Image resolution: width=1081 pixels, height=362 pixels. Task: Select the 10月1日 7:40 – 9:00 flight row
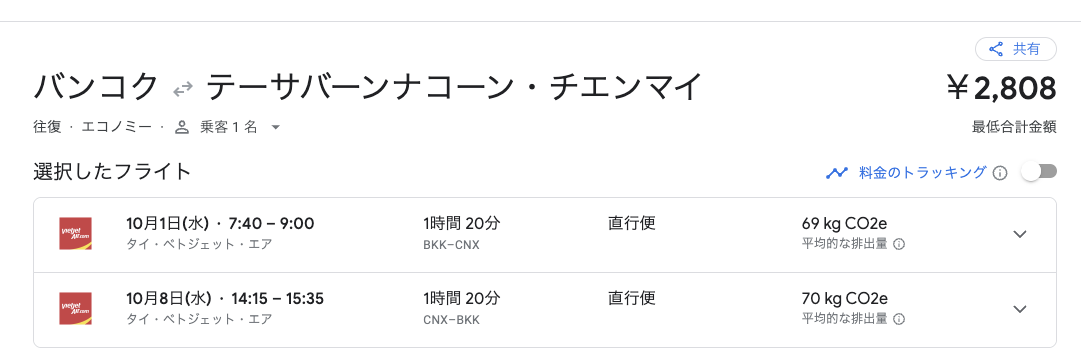click(545, 234)
